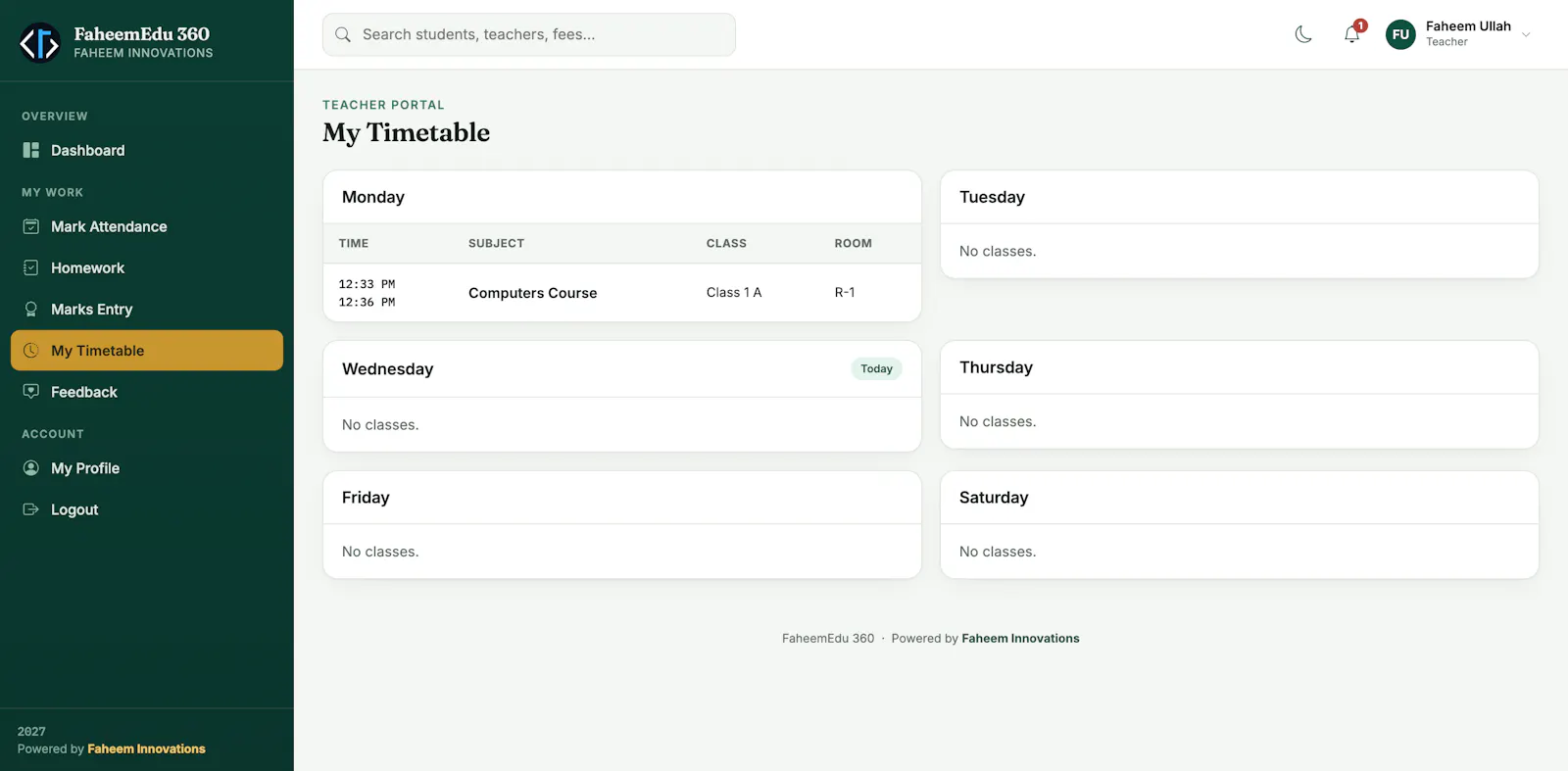This screenshot has width=1568, height=771.
Task: Click the Thursday card heading
Action: click(x=996, y=367)
